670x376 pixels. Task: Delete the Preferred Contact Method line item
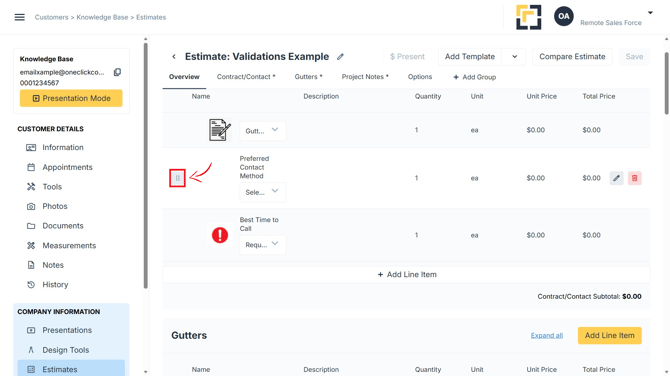[x=635, y=178]
